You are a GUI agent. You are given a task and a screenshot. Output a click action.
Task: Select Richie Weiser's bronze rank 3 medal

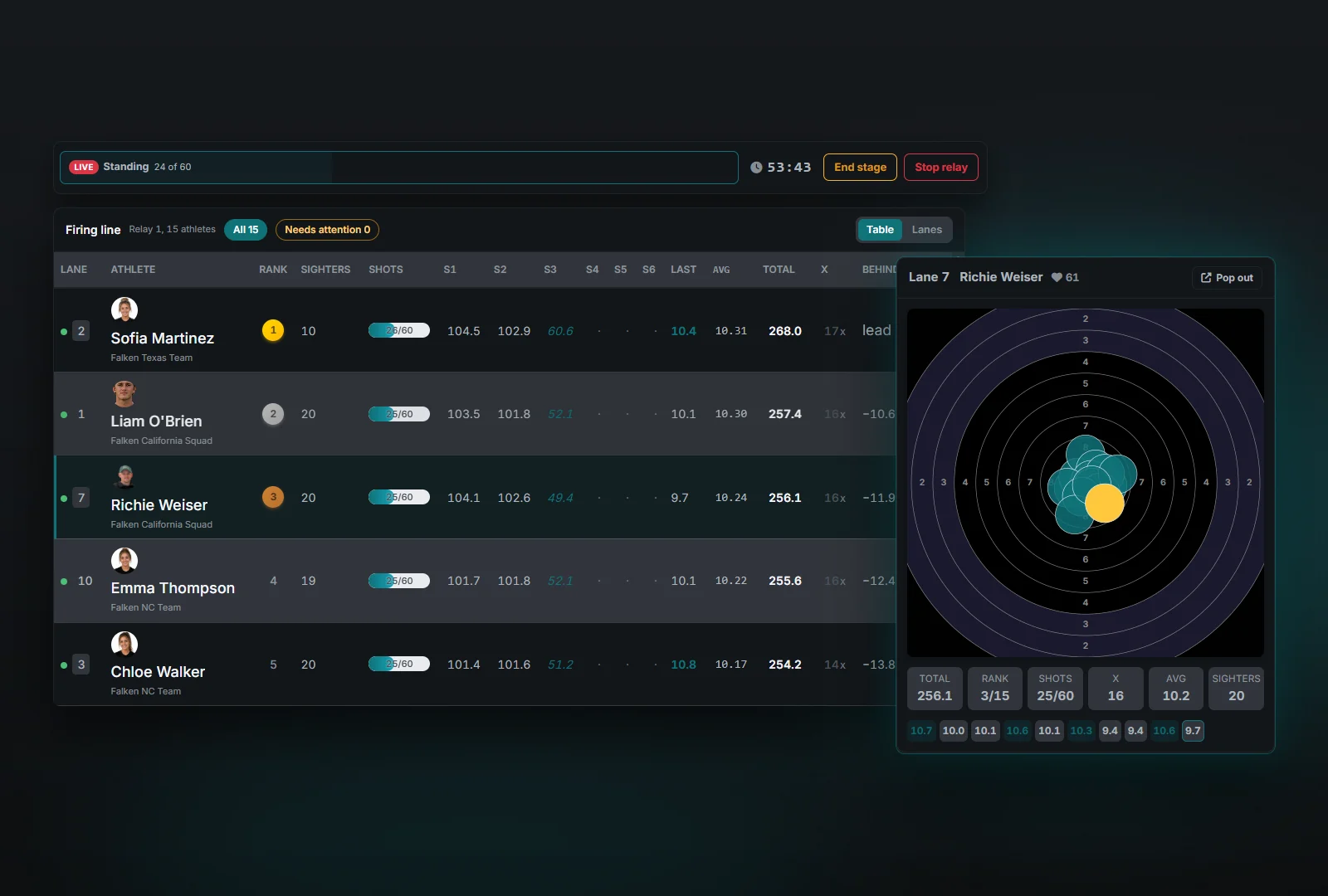(x=273, y=497)
